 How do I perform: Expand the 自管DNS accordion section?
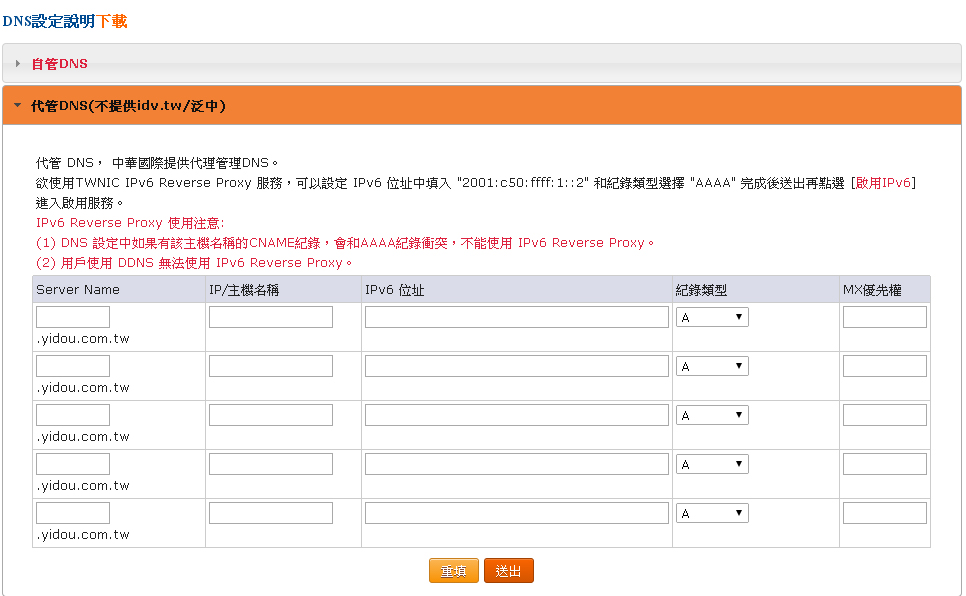[60, 64]
